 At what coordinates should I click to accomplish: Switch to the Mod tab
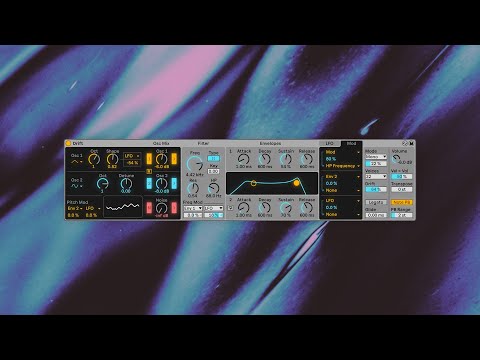[351, 143]
